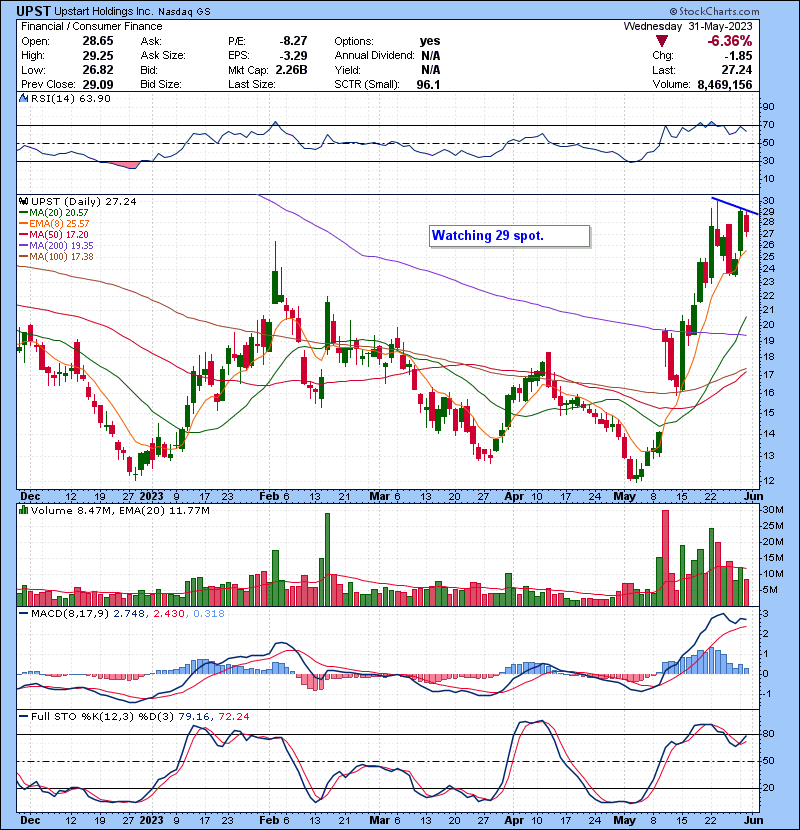800x830 pixels.
Task: Select the Low price 26.82
Action: (x=97, y=70)
